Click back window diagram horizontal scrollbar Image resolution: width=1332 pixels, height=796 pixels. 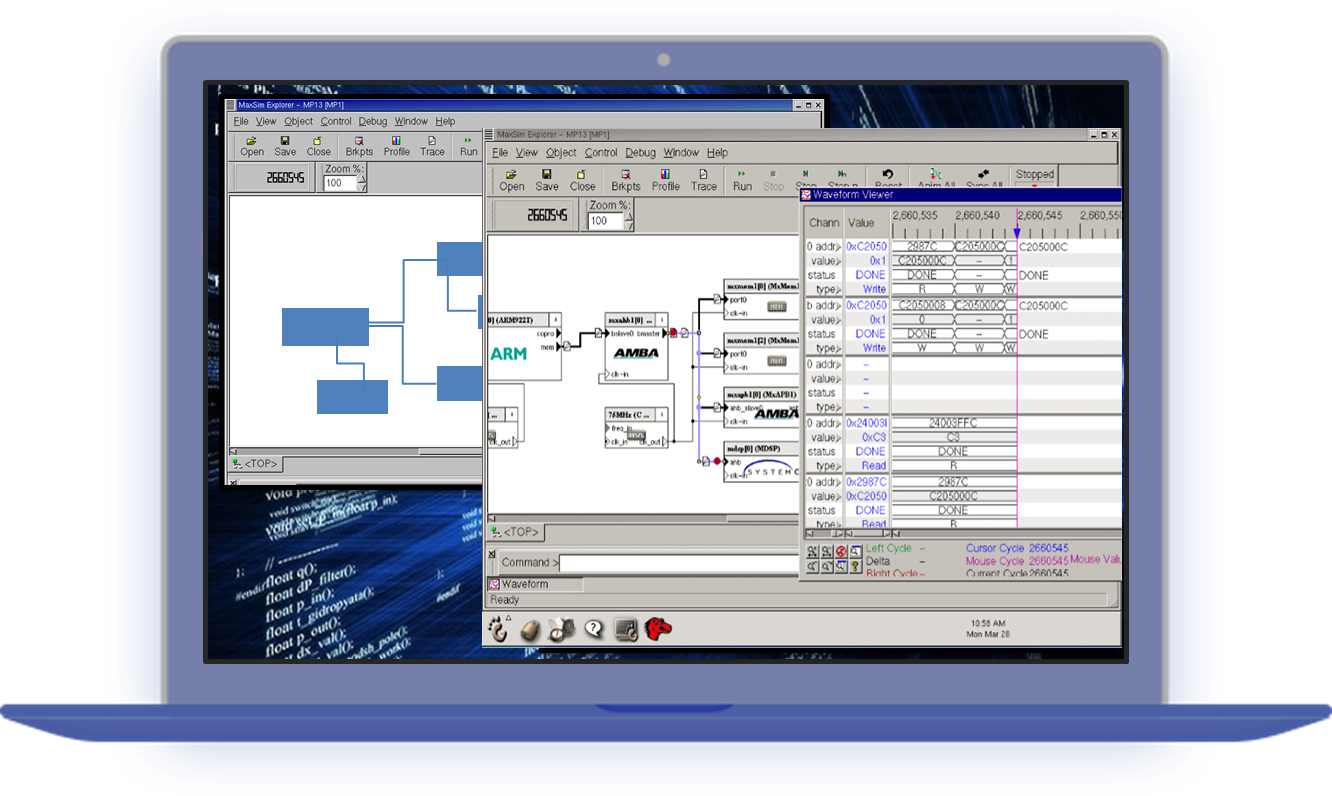coord(357,451)
